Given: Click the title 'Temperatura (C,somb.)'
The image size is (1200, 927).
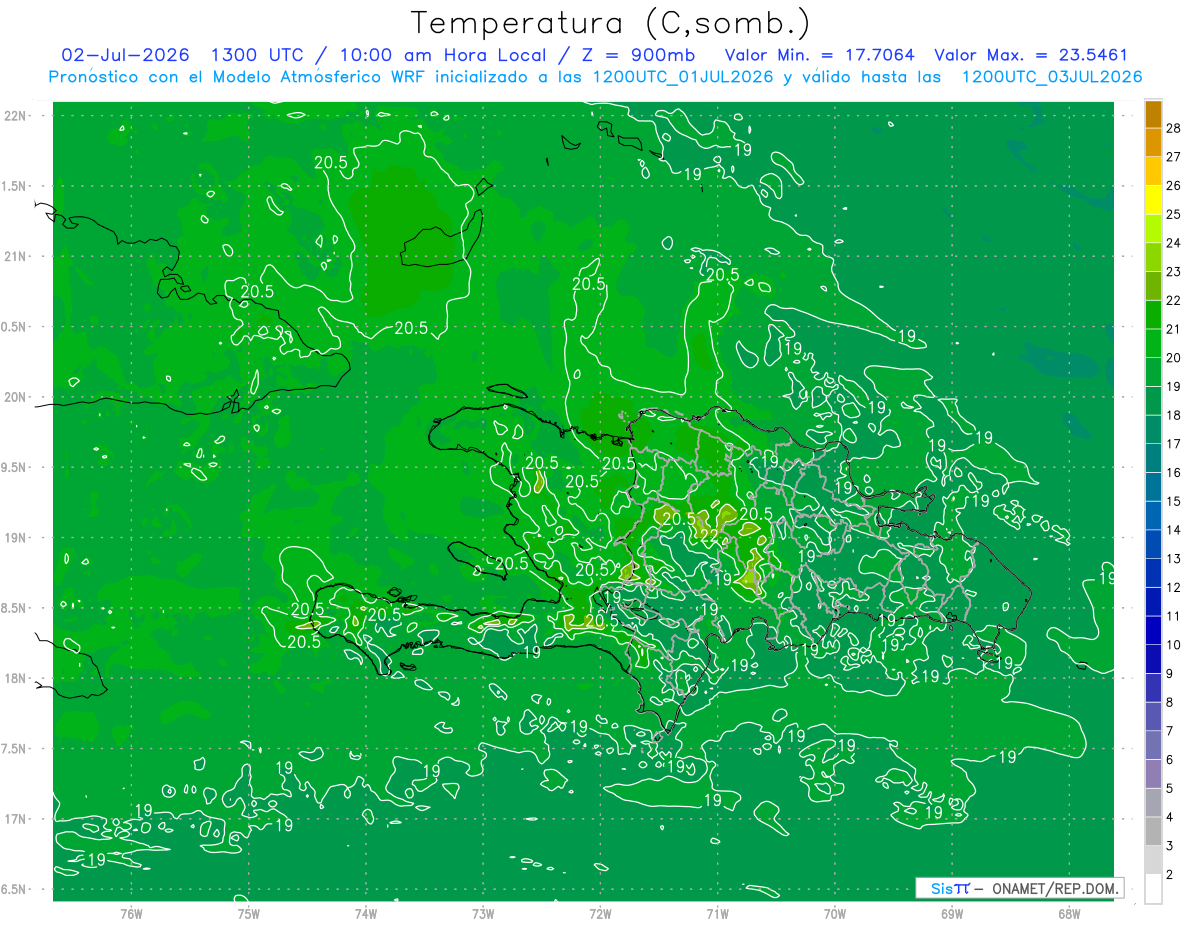Looking at the screenshot, I should point(611,23).
